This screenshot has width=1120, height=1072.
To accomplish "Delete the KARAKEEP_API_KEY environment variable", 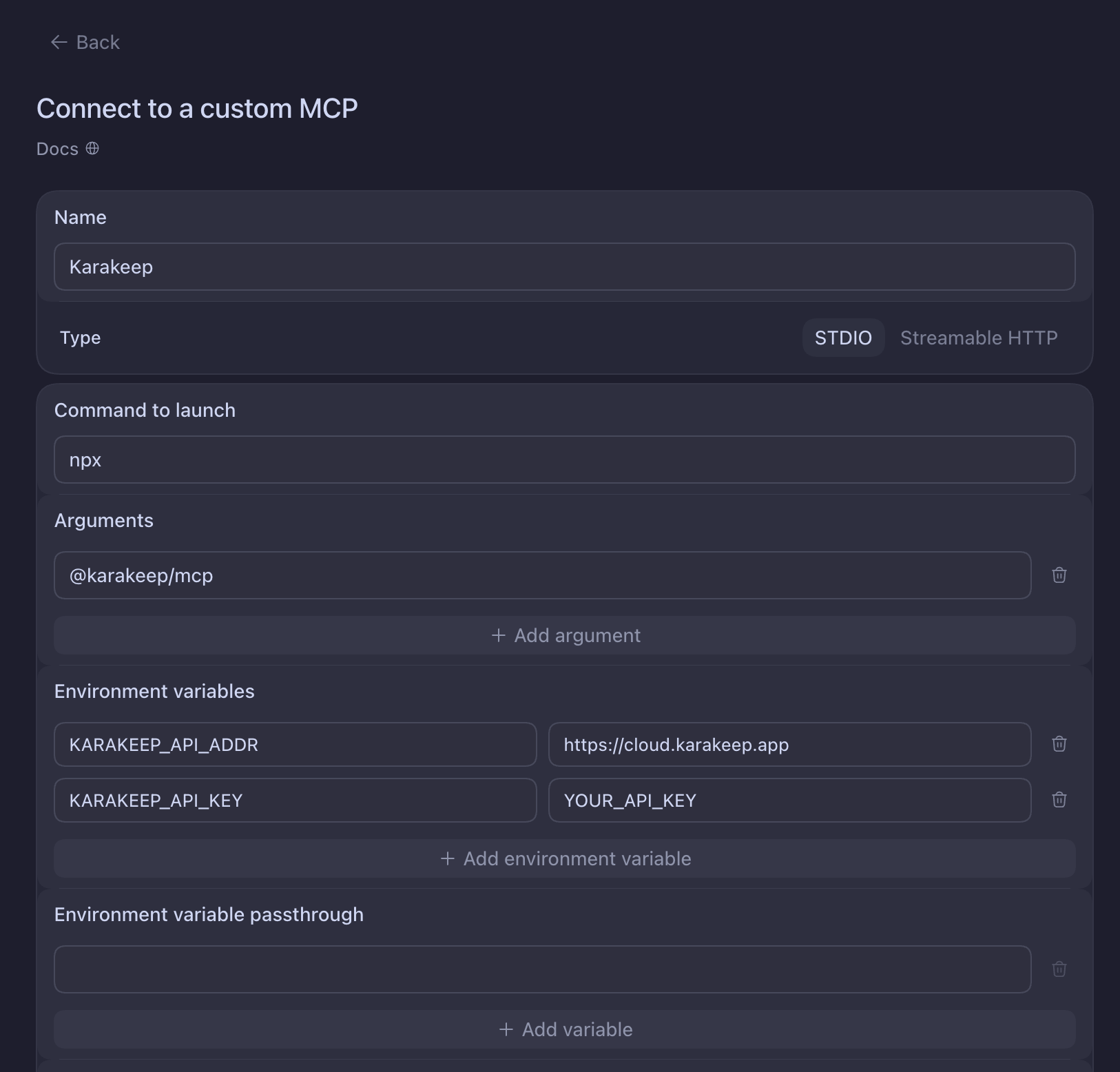I will 1059,800.
